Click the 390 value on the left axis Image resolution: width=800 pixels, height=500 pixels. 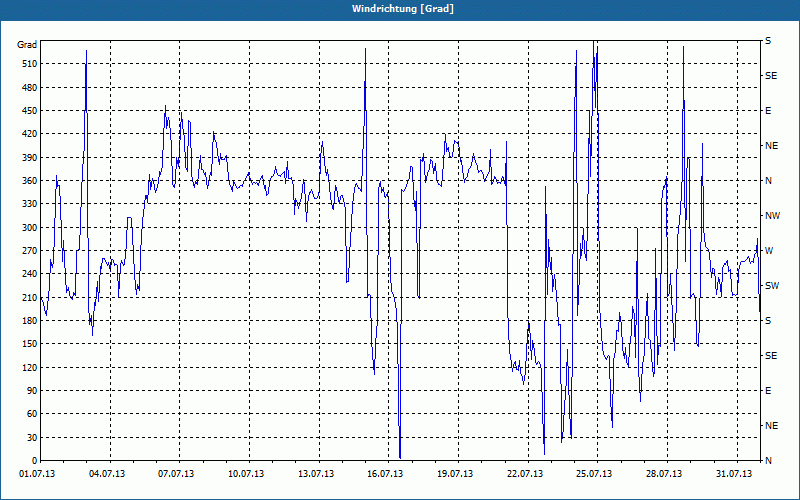coord(30,158)
